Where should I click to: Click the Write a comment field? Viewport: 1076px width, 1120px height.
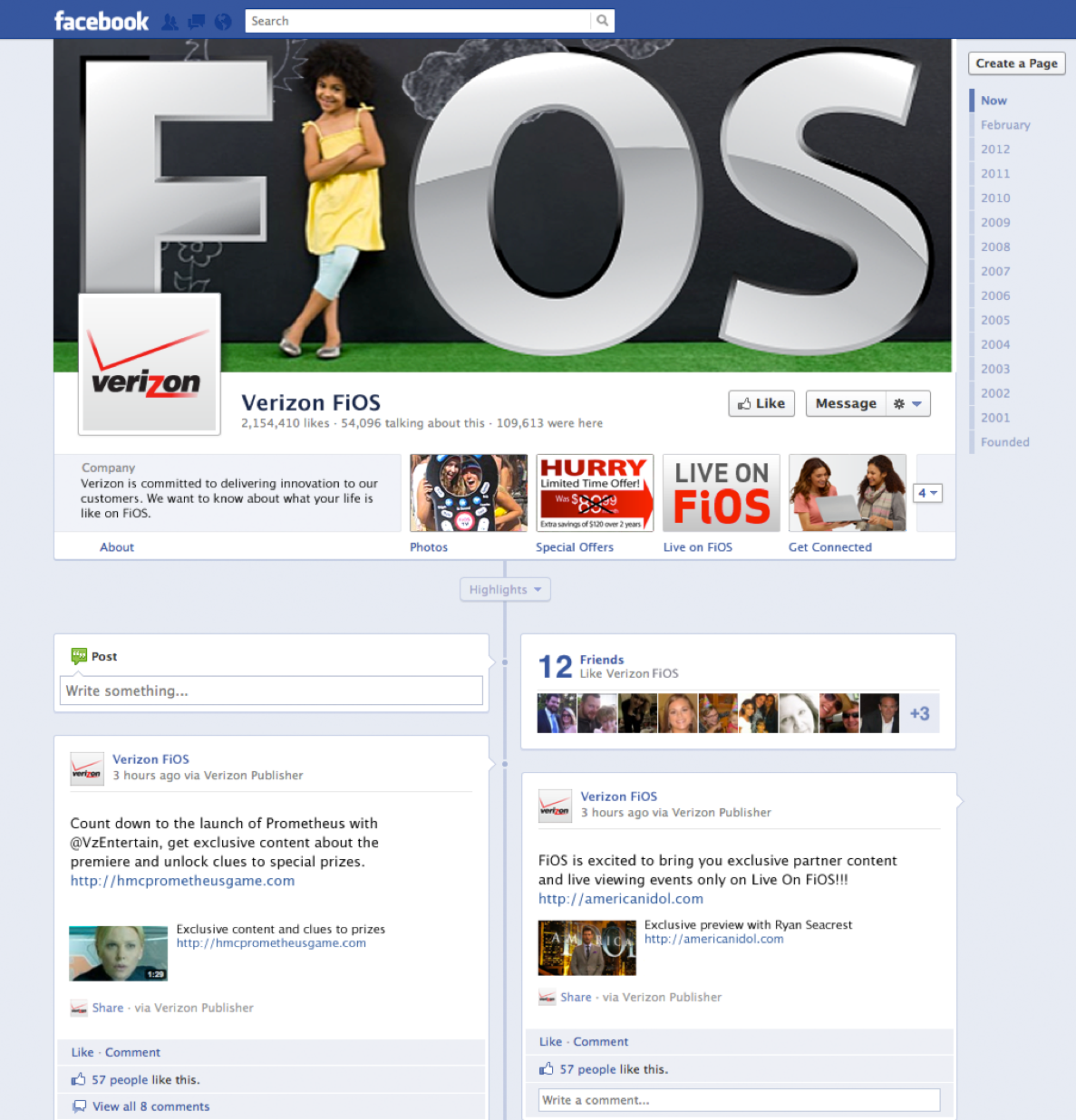(x=739, y=1100)
